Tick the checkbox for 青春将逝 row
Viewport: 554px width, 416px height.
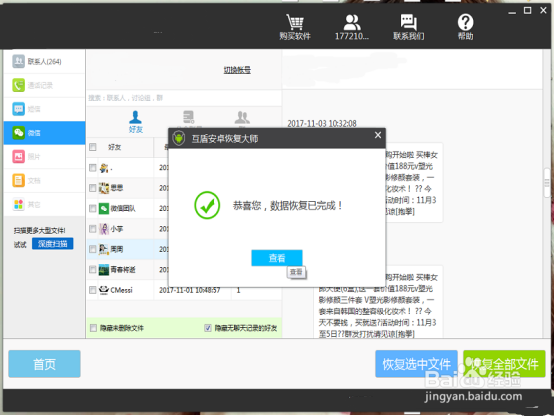(x=93, y=270)
